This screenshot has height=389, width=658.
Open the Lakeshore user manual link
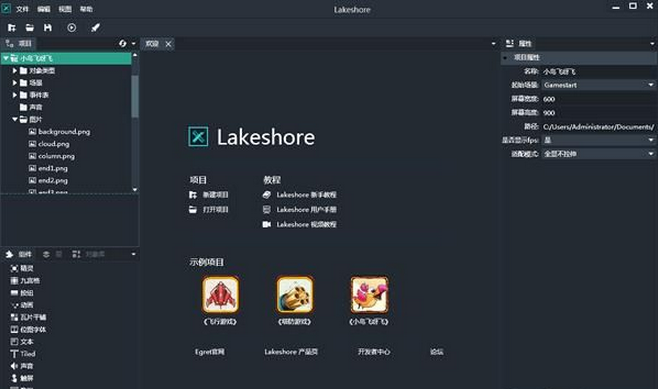point(306,209)
